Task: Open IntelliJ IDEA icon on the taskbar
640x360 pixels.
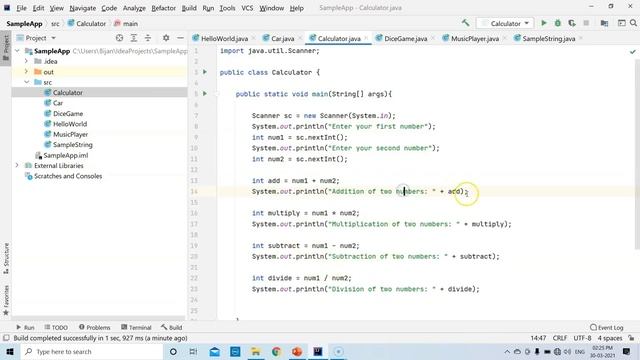Action: pyautogui.click(x=318, y=351)
